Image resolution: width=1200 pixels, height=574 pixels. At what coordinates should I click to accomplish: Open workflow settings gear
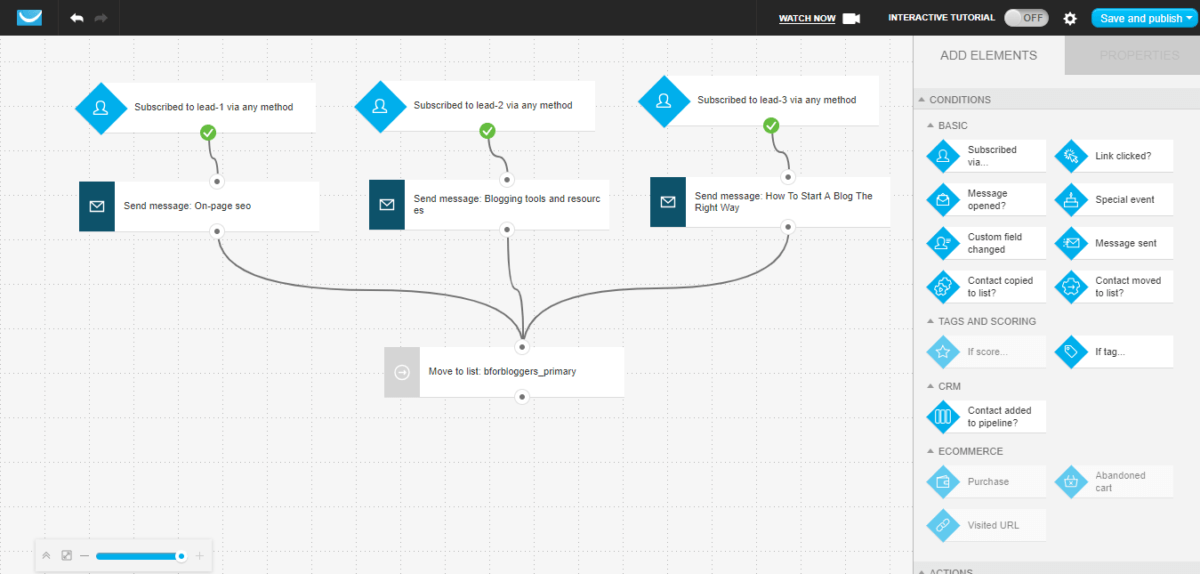1070,18
